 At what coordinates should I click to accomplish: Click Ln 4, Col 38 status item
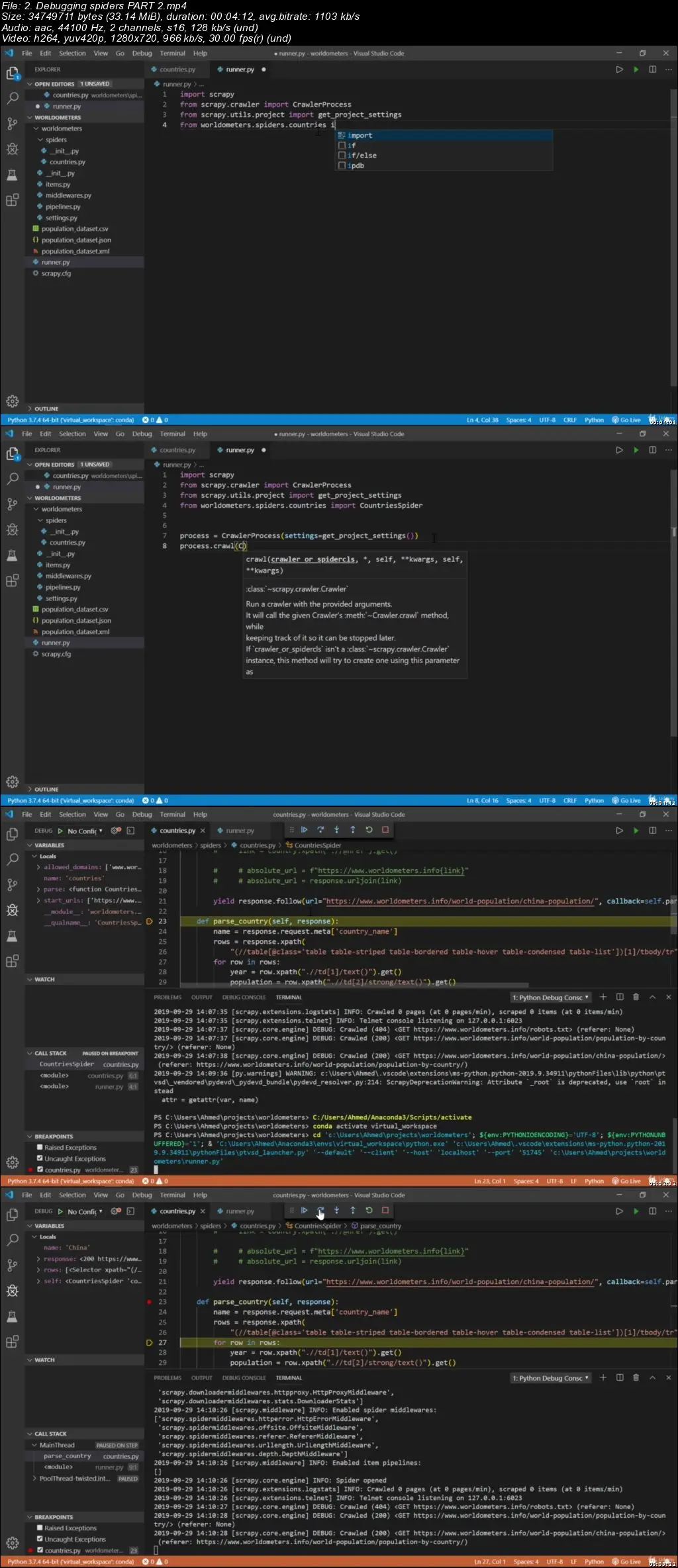482,420
